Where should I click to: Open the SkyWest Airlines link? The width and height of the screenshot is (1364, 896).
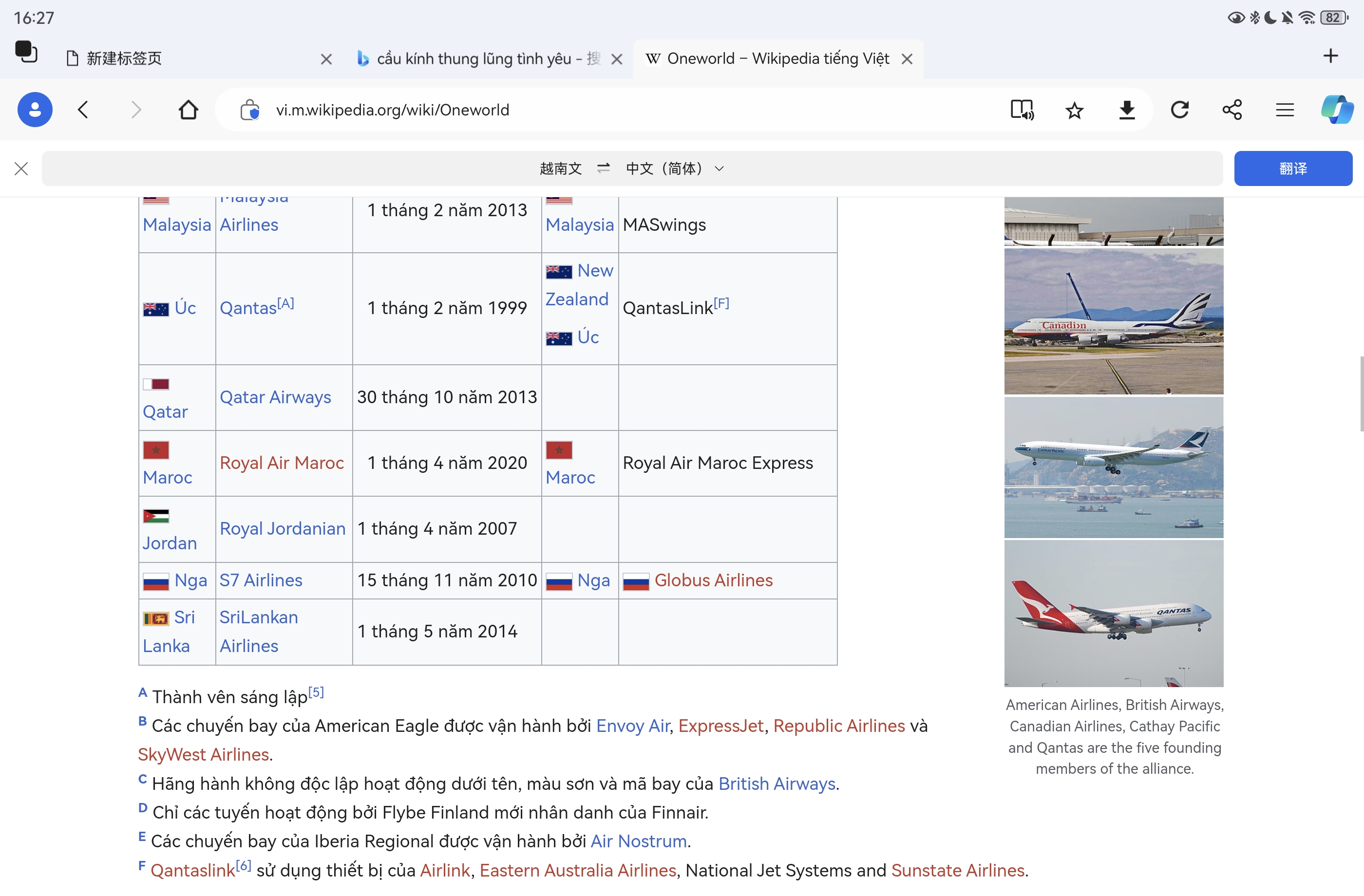(x=204, y=754)
